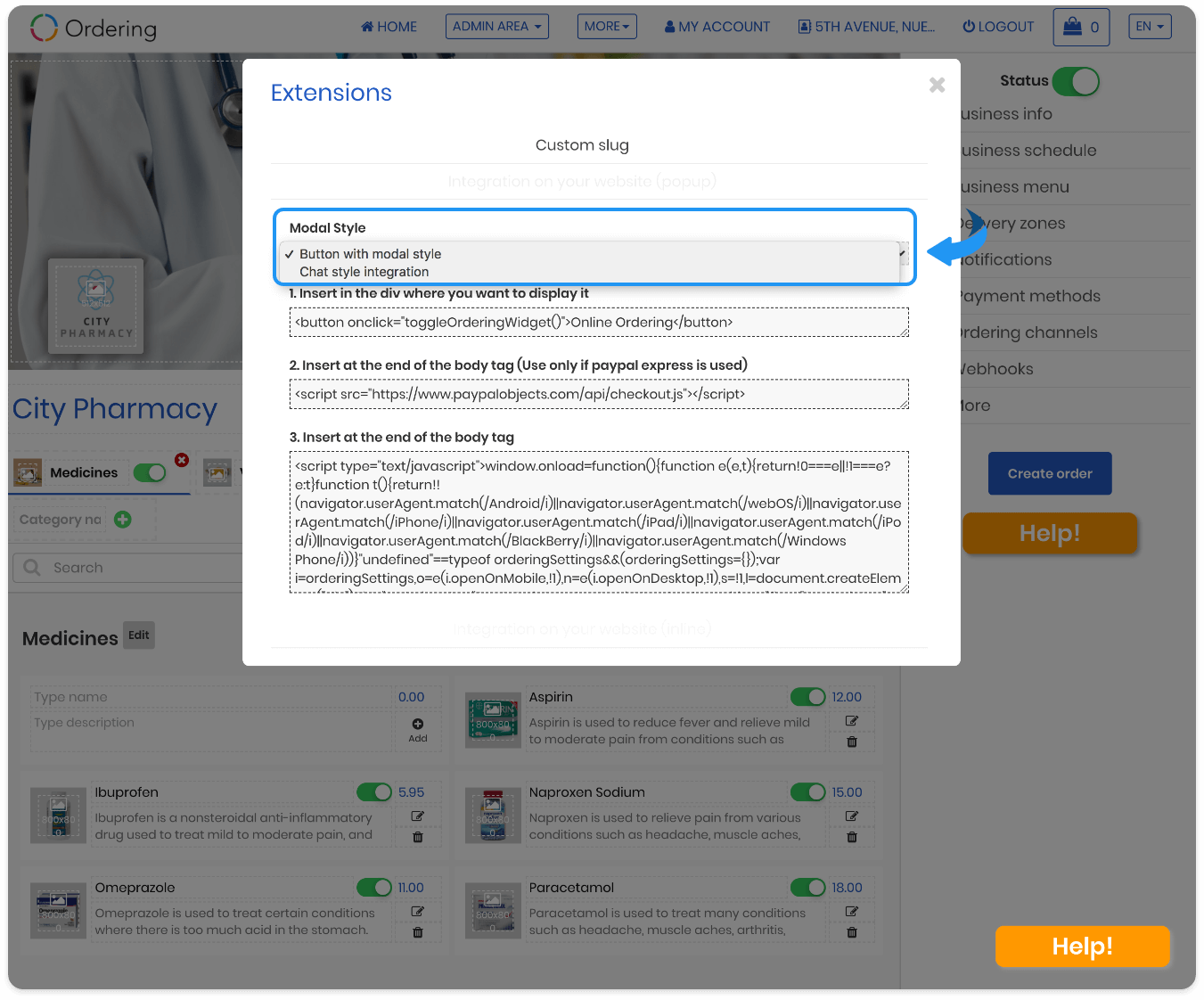Log out of the account
The width and height of the screenshot is (1204, 1000).
coord(998,27)
